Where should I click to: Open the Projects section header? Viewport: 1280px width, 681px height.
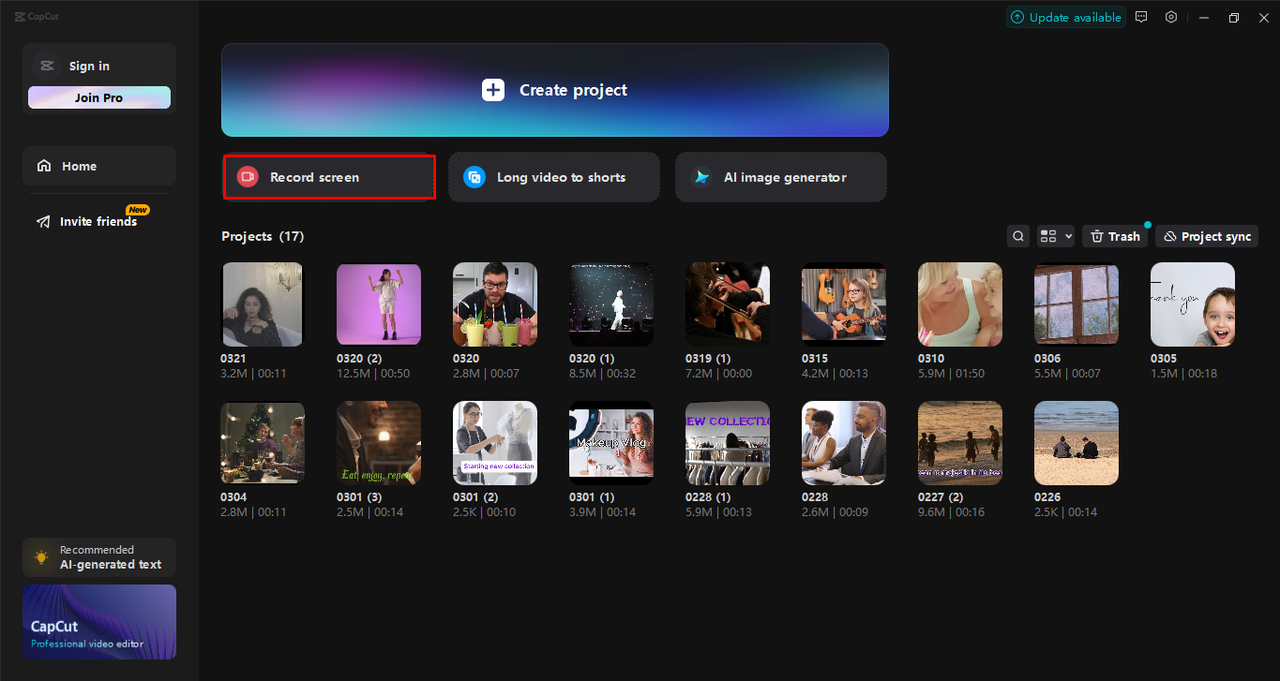coord(262,236)
